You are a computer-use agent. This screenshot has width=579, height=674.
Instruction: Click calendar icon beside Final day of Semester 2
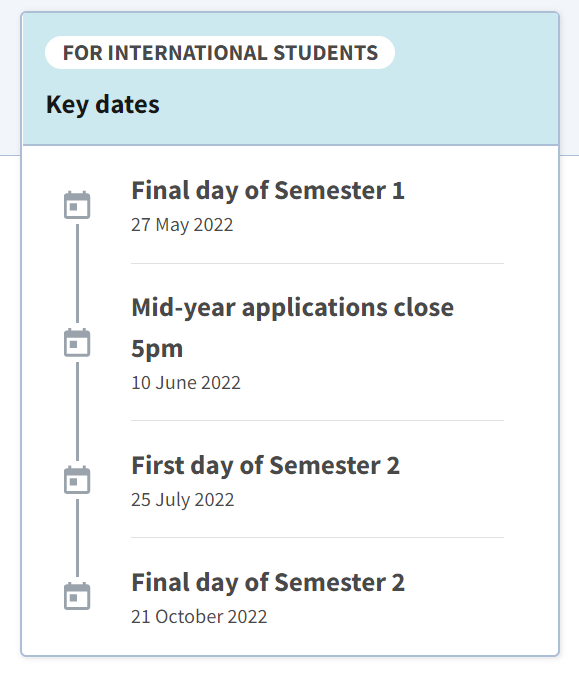click(77, 596)
